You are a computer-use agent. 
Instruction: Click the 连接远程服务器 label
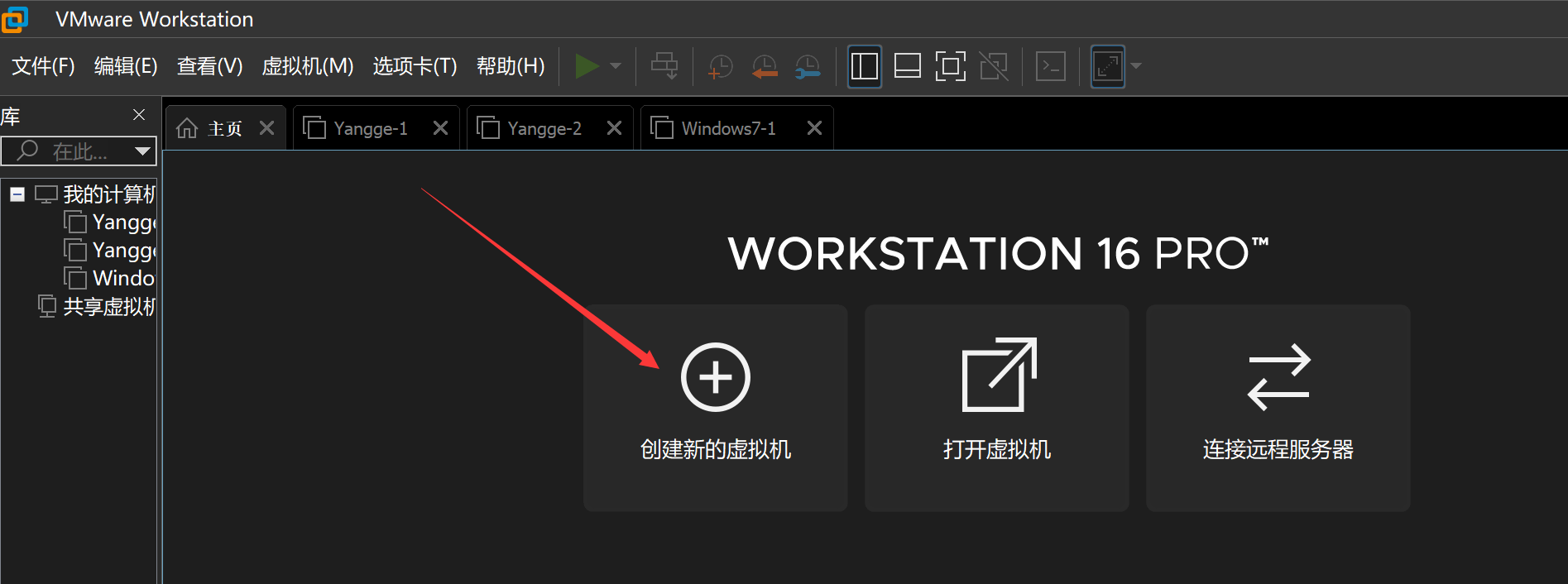(x=1278, y=449)
